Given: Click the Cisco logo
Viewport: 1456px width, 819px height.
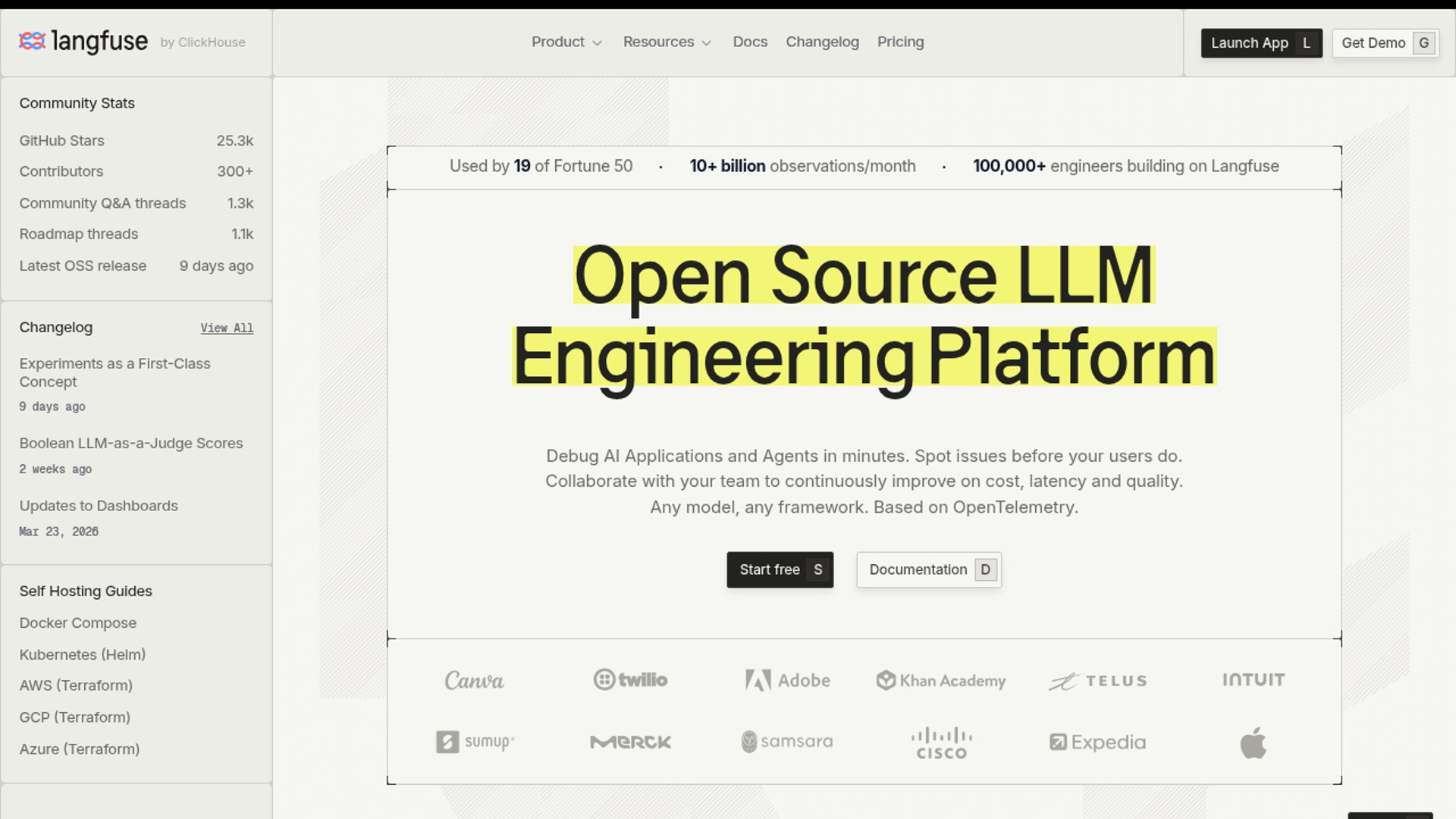Looking at the screenshot, I should coord(941,743).
